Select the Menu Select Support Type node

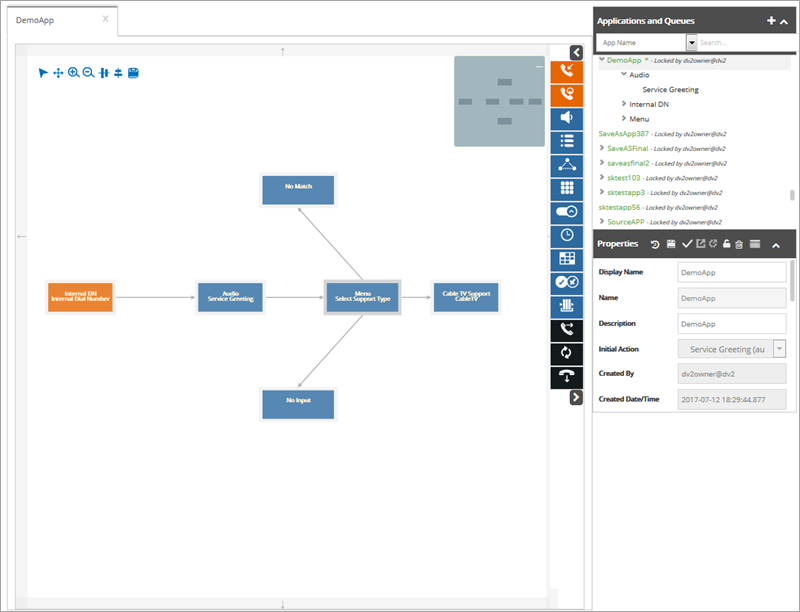pos(362,297)
